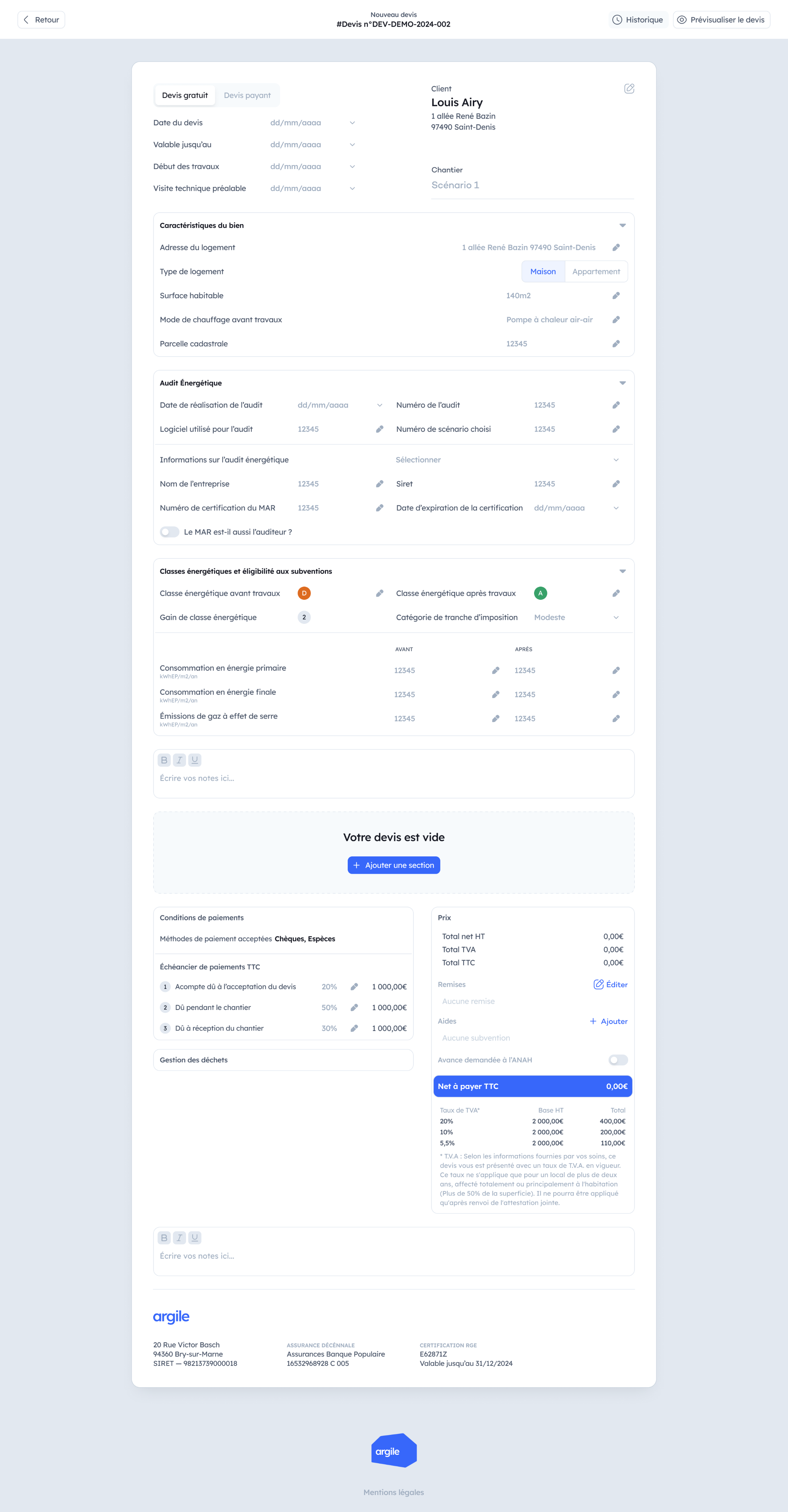Viewport: 788px width, 1512px height.
Task: Edit the Parcelle cadastrale pencil icon
Action: click(616, 344)
